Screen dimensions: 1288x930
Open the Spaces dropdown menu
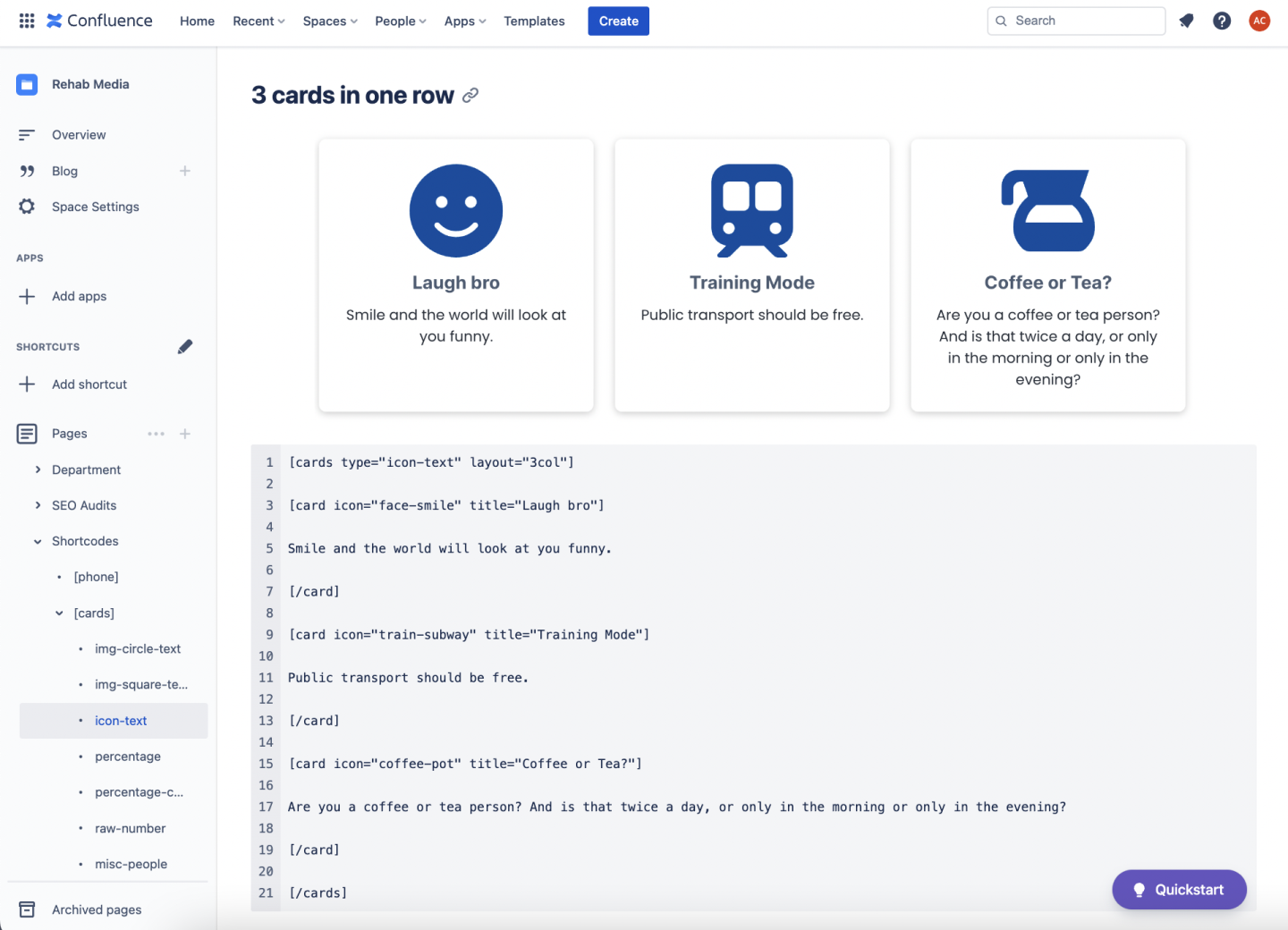[329, 21]
